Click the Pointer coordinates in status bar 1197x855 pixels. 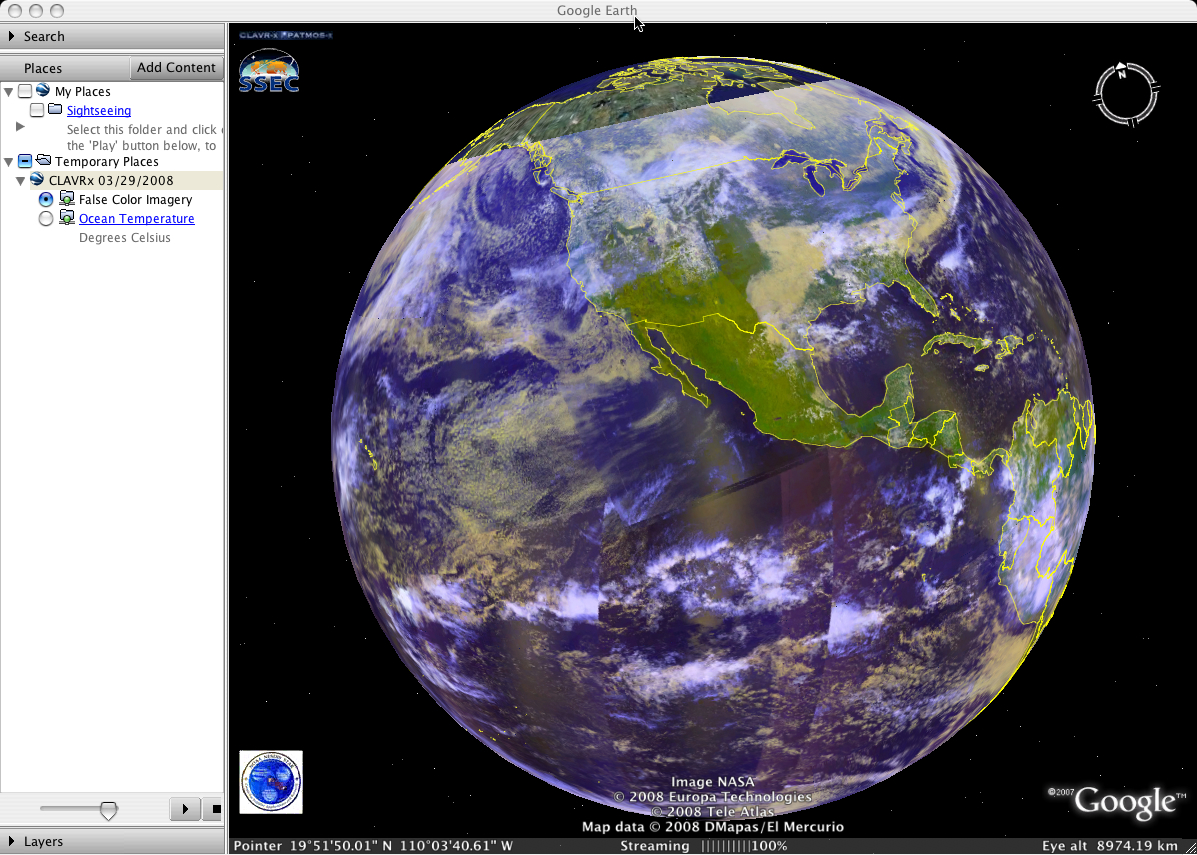[x=373, y=846]
